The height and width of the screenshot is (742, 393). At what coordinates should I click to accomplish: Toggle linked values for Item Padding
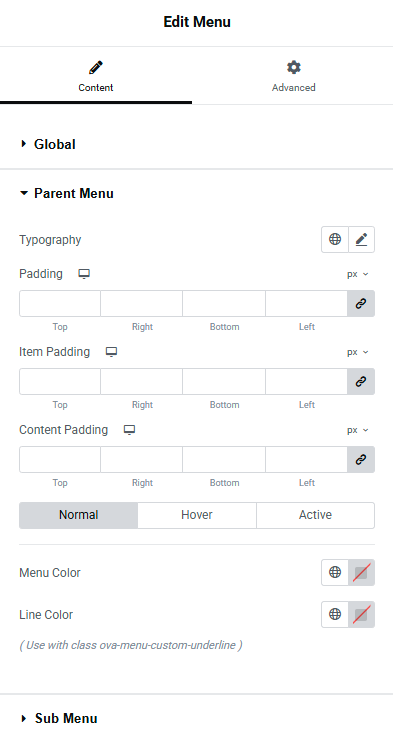coord(361,381)
